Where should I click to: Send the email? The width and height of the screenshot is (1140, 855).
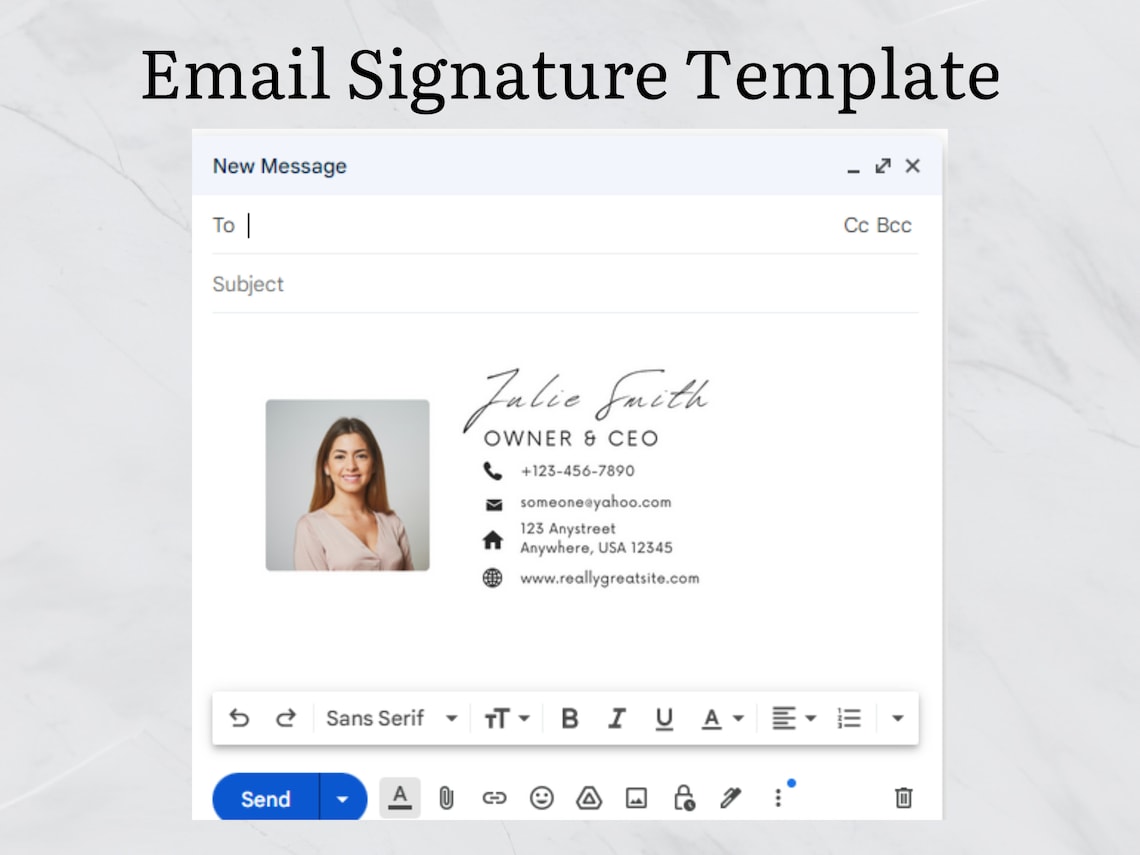(263, 797)
